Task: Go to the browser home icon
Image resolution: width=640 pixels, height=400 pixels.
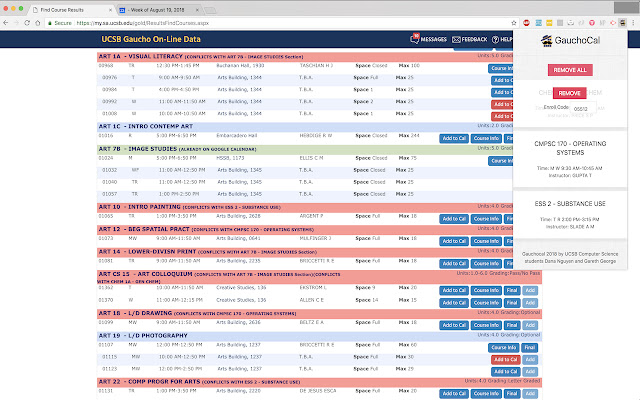Action: (38, 23)
